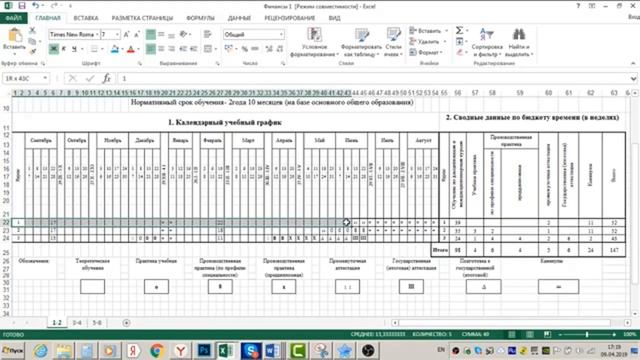Viewport: 640px width, 360px height.
Task: Toggle underline formatting
Action: coord(74,49)
